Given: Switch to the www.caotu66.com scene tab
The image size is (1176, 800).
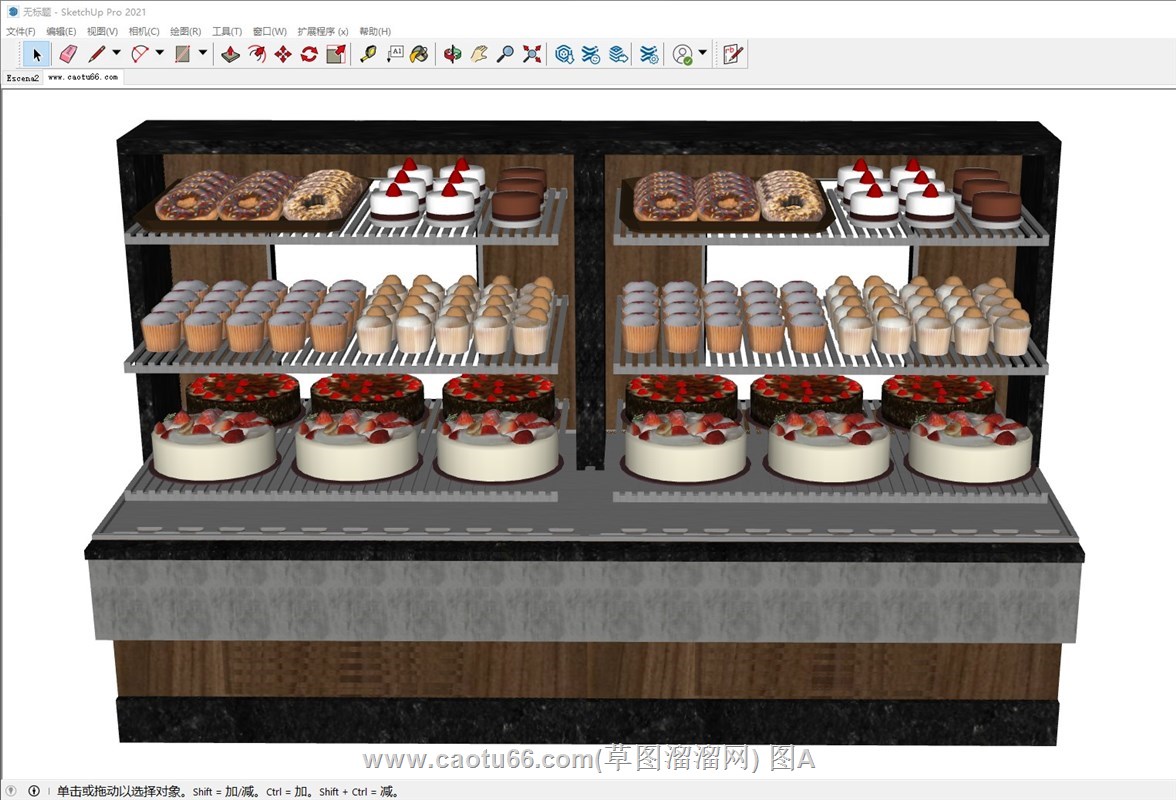Looking at the screenshot, I should point(83,77).
